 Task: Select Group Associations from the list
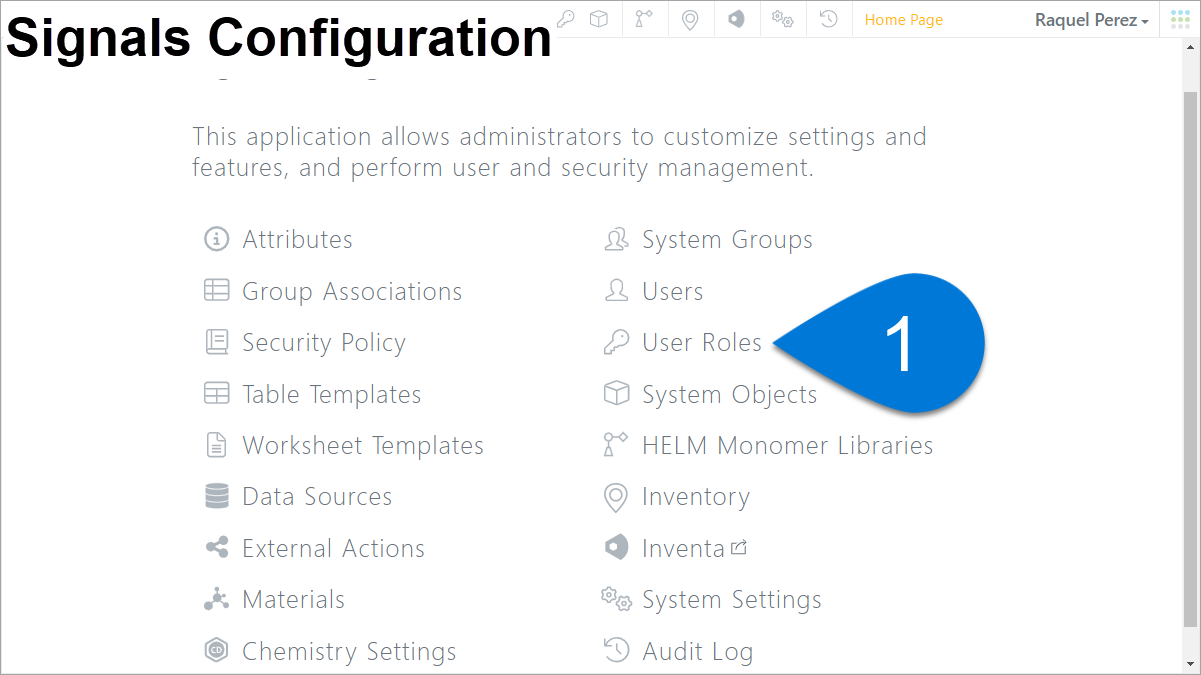tap(352, 292)
